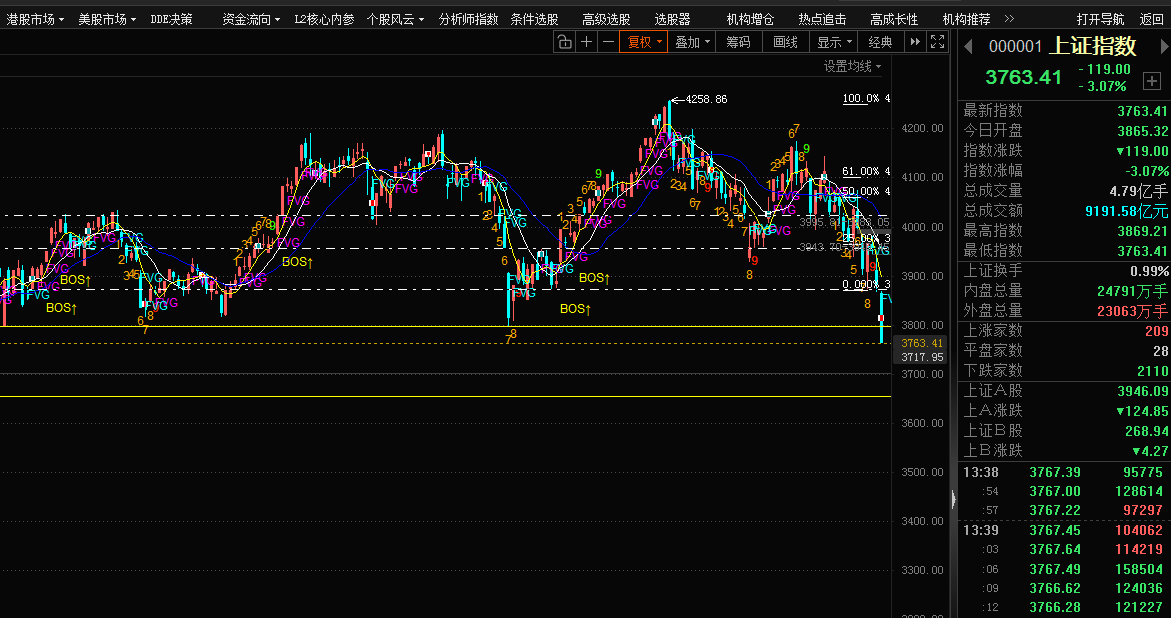
Task: Open 机构推荐 menu item
Action: click(x=966, y=19)
